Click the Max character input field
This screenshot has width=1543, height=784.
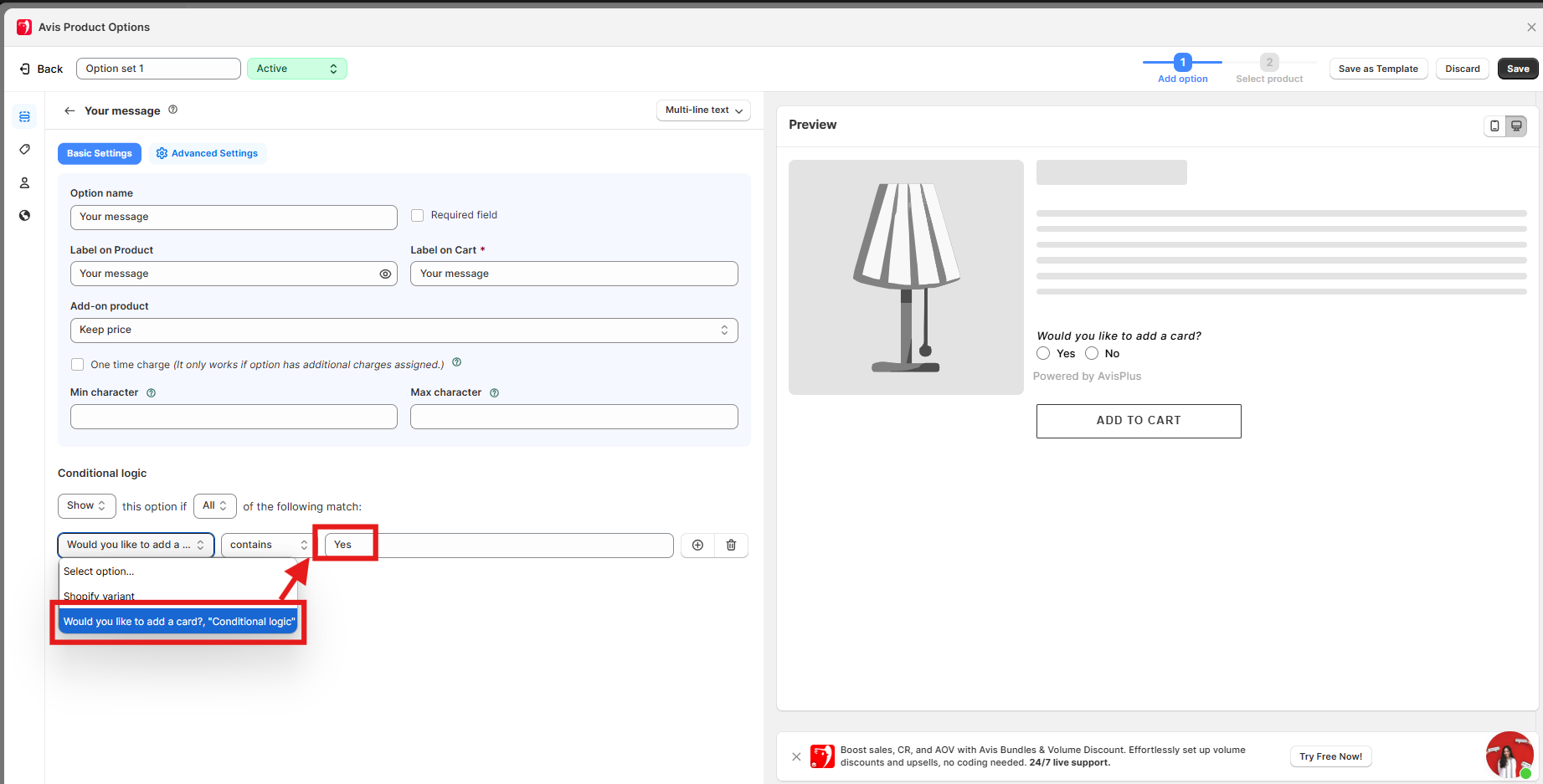pyautogui.click(x=573, y=417)
